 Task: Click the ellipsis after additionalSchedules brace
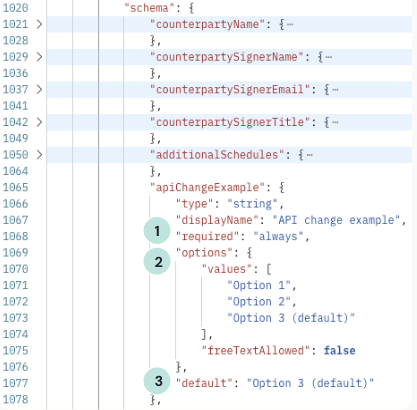click(309, 155)
